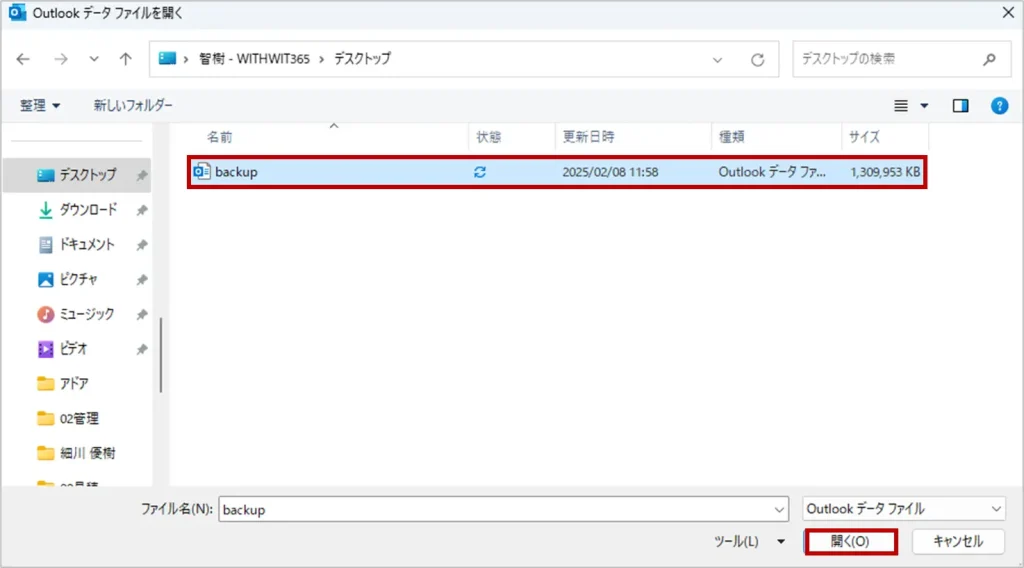Toggle the preview pane icon

[x=960, y=106]
